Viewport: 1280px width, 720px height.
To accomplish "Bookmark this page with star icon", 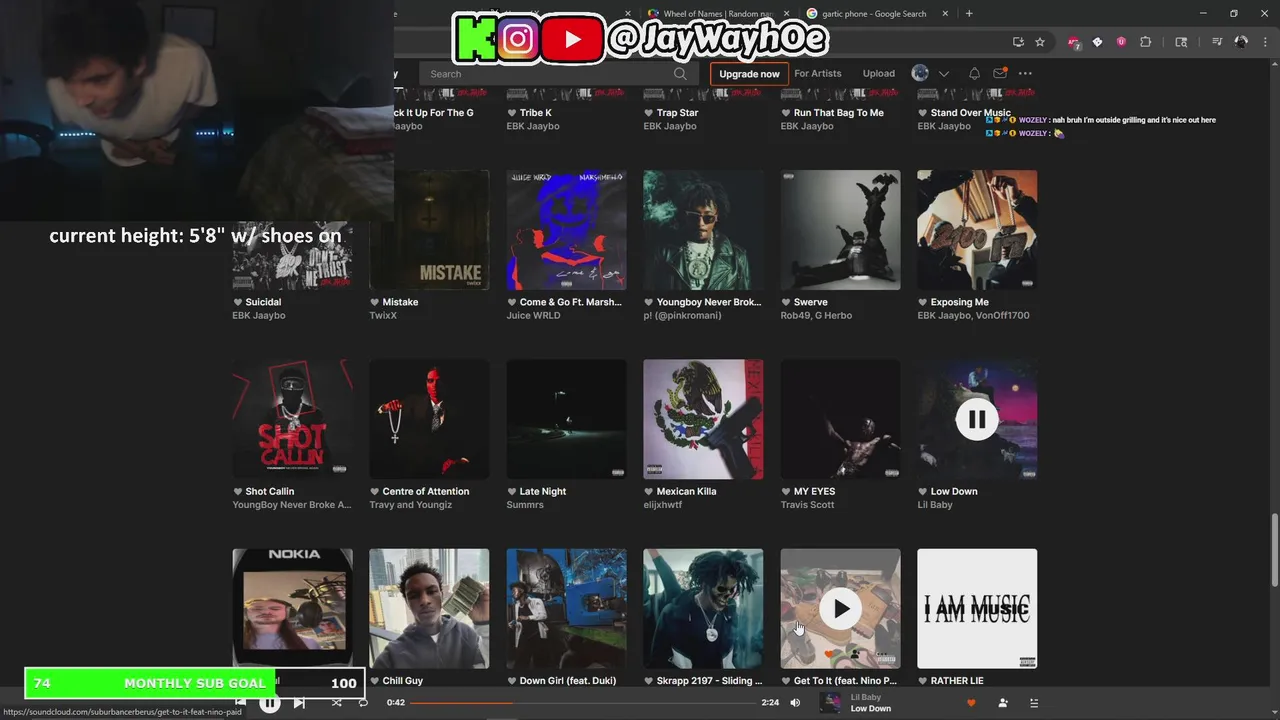I will (x=1040, y=42).
